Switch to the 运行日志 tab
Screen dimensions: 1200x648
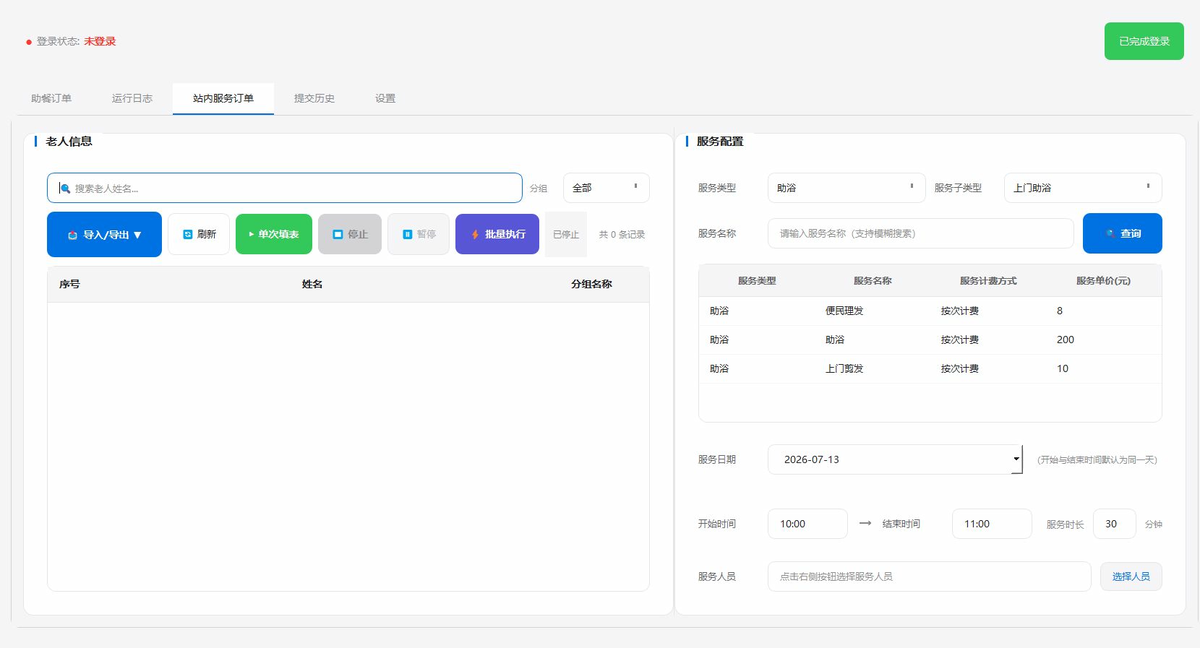(x=132, y=99)
